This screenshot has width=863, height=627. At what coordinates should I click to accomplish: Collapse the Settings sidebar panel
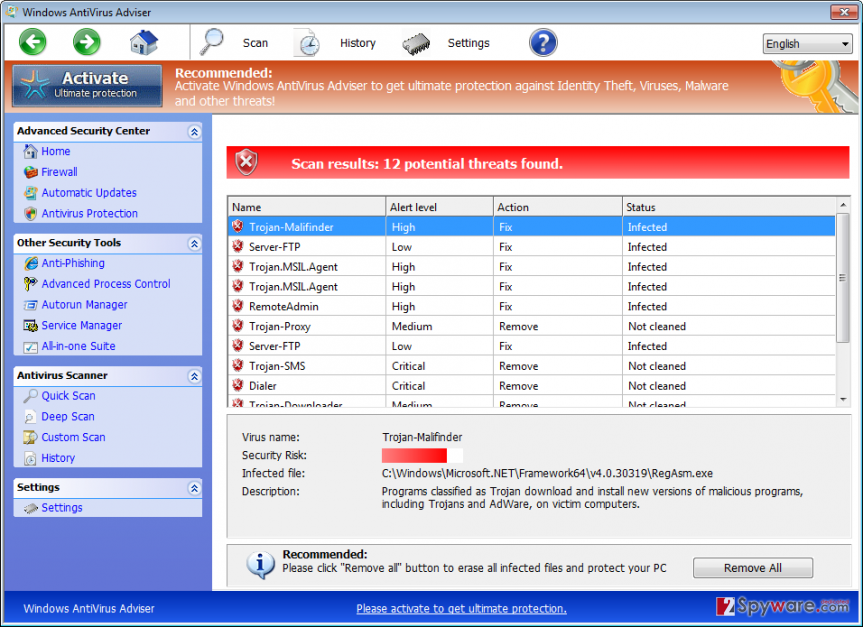(194, 488)
